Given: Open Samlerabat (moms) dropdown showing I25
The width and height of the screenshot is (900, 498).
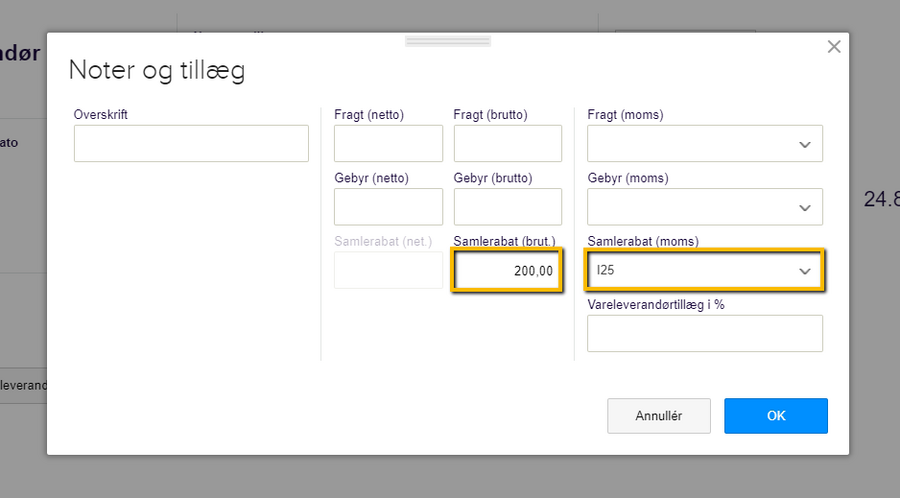Looking at the screenshot, I should [704, 270].
